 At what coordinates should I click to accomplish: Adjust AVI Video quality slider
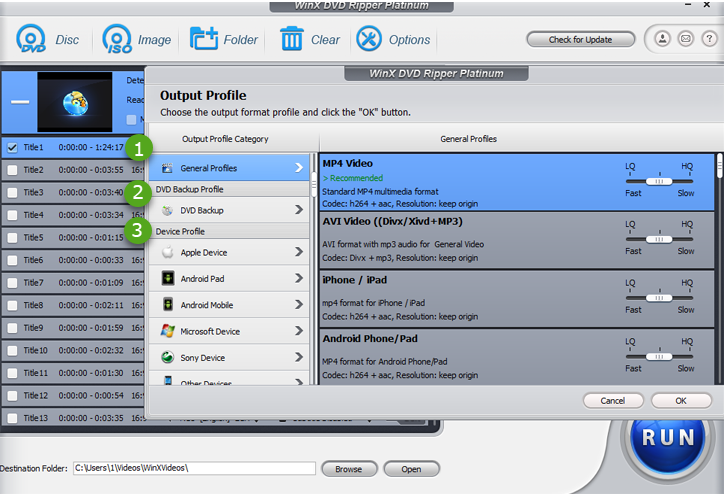(659, 239)
